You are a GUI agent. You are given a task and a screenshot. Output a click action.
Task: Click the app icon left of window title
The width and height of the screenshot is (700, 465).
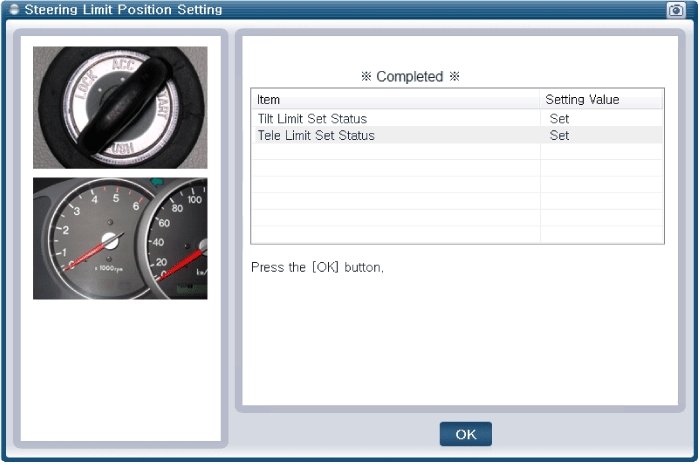click(12, 10)
